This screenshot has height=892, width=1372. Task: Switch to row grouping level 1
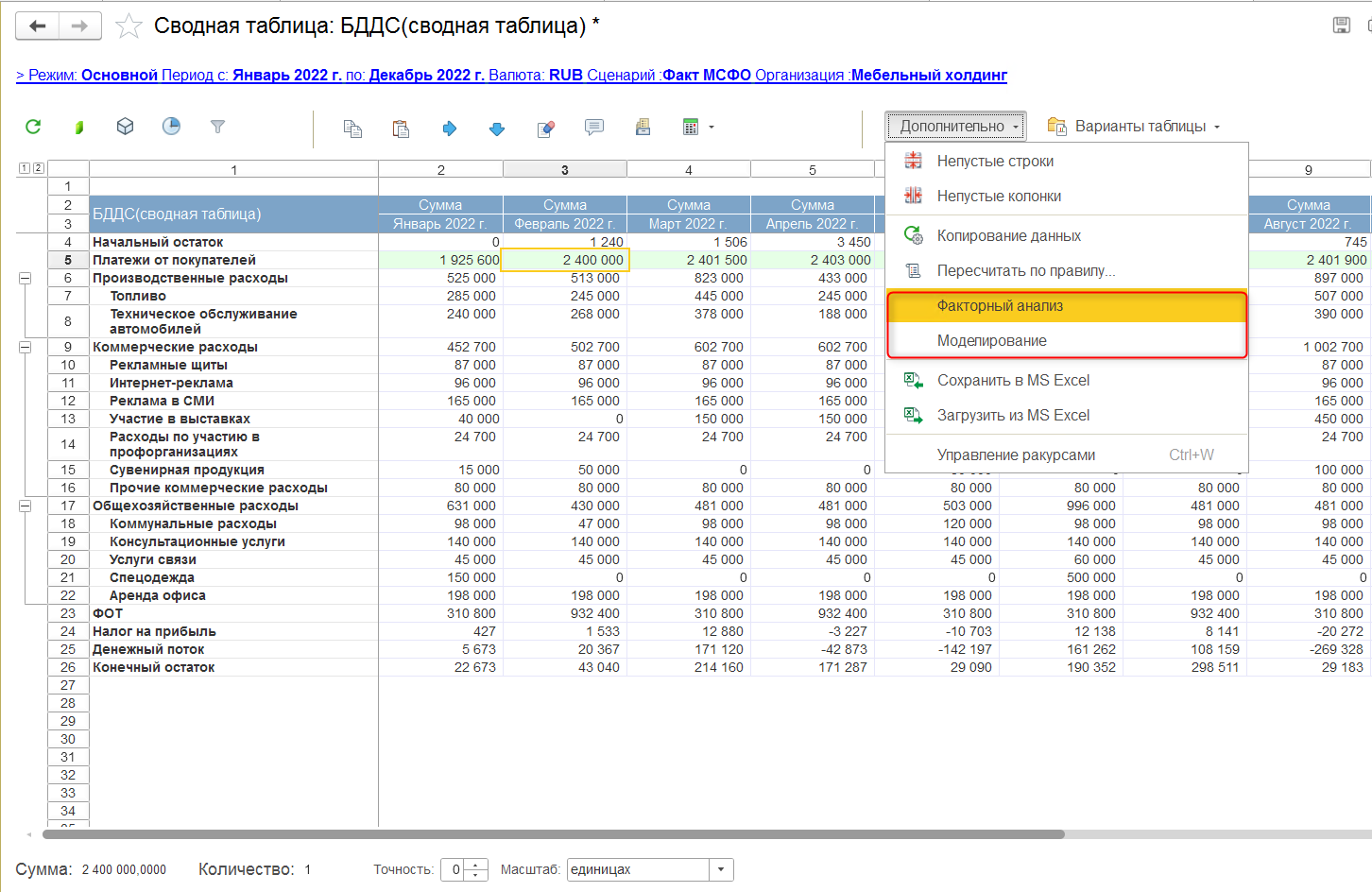pyautogui.click(x=24, y=168)
